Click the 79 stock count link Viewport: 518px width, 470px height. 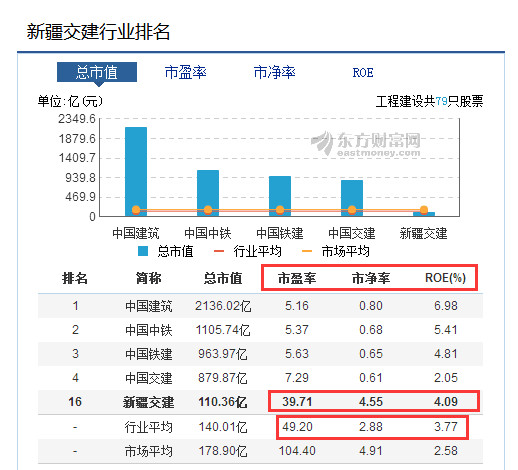coord(441,101)
